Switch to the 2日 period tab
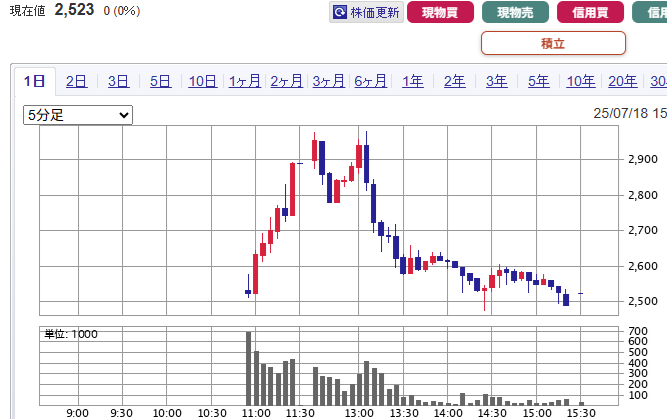The height and width of the screenshot is (419, 667). (77, 81)
